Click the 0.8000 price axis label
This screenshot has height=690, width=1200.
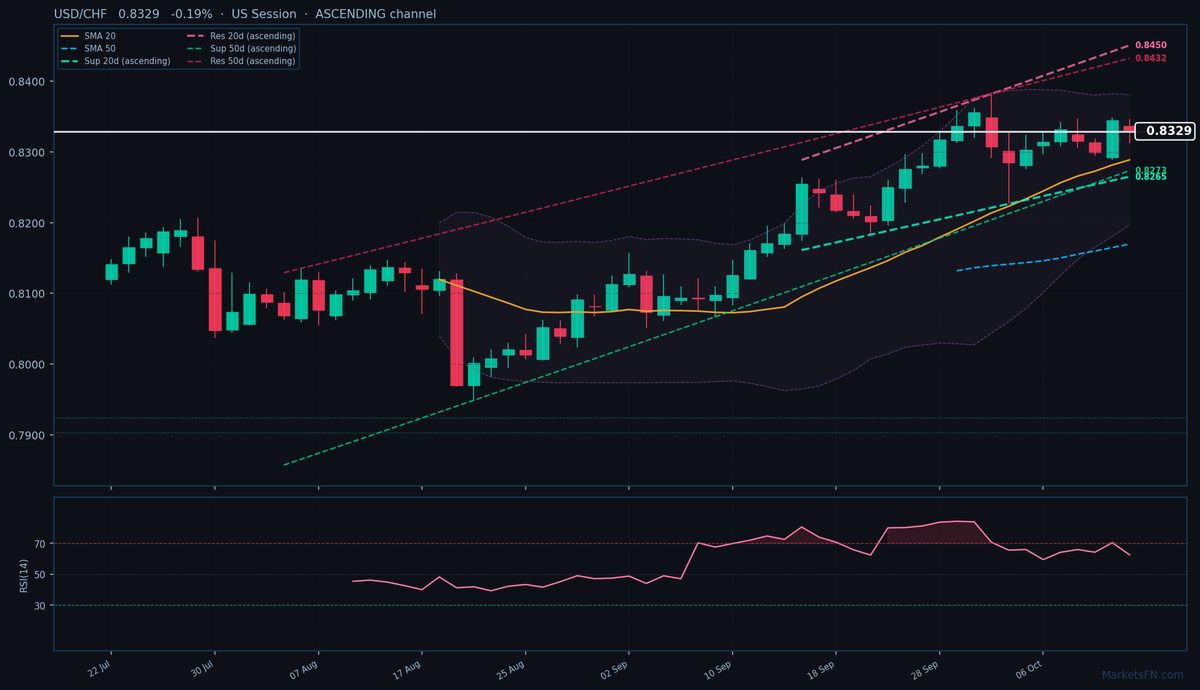tap(28, 365)
